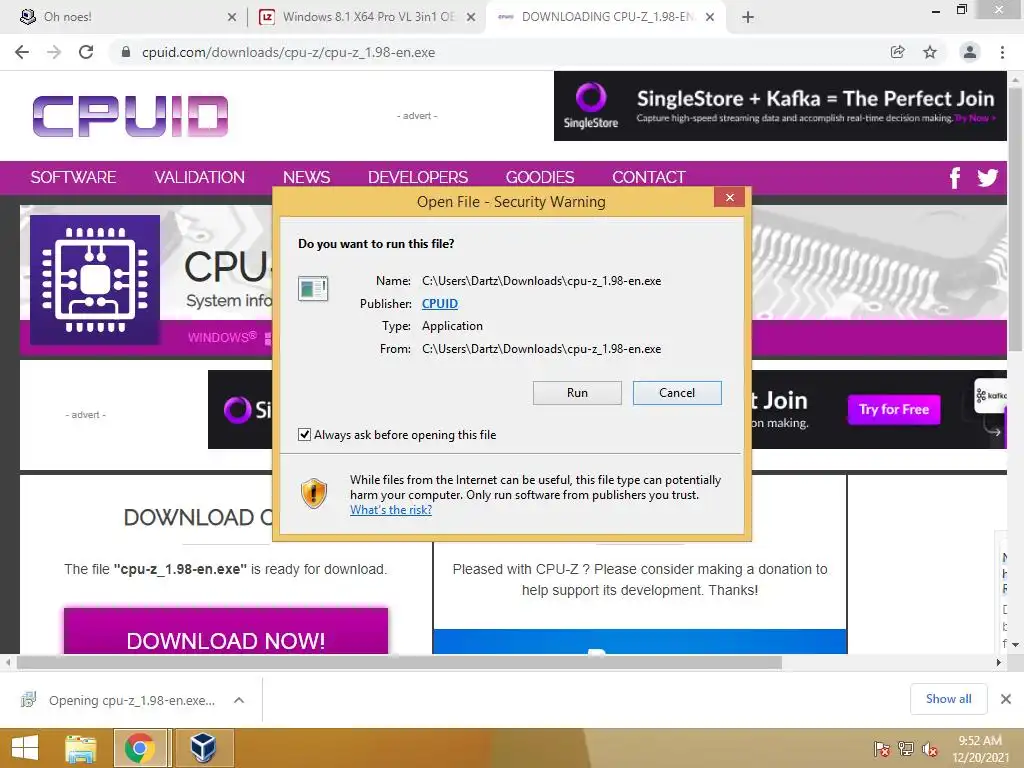Screen dimensions: 1024x768
Task: Click the SingleStore Kafka banner ad
Action: 780,106
